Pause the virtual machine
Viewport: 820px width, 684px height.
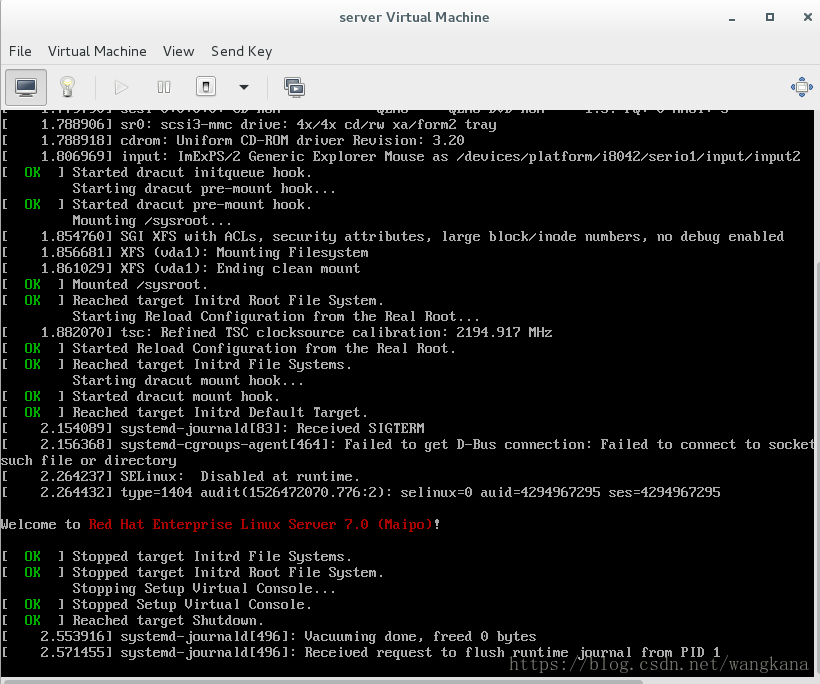[x=164, y=87]
